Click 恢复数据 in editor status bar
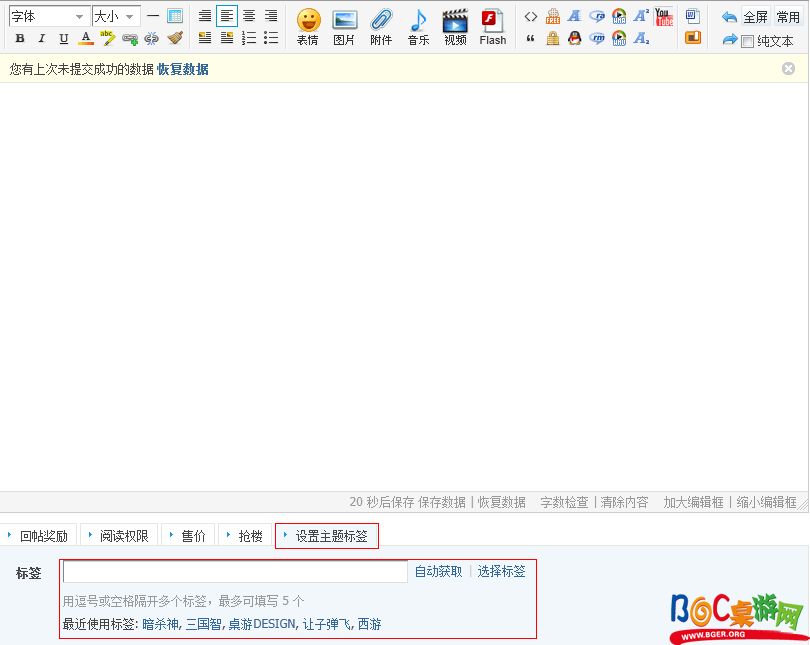The image size is (810, 645). (502, 502)
